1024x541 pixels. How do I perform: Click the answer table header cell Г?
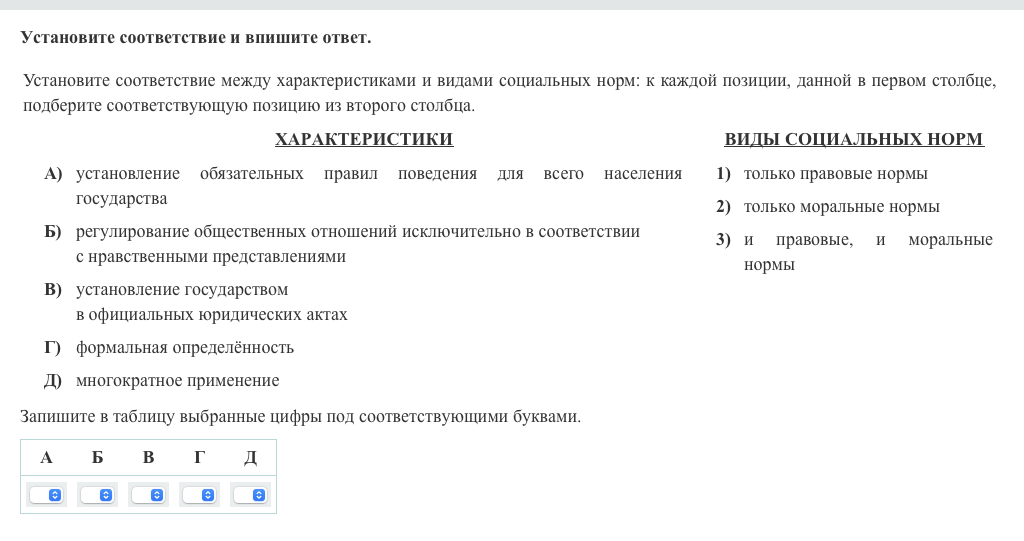point(199,458)
